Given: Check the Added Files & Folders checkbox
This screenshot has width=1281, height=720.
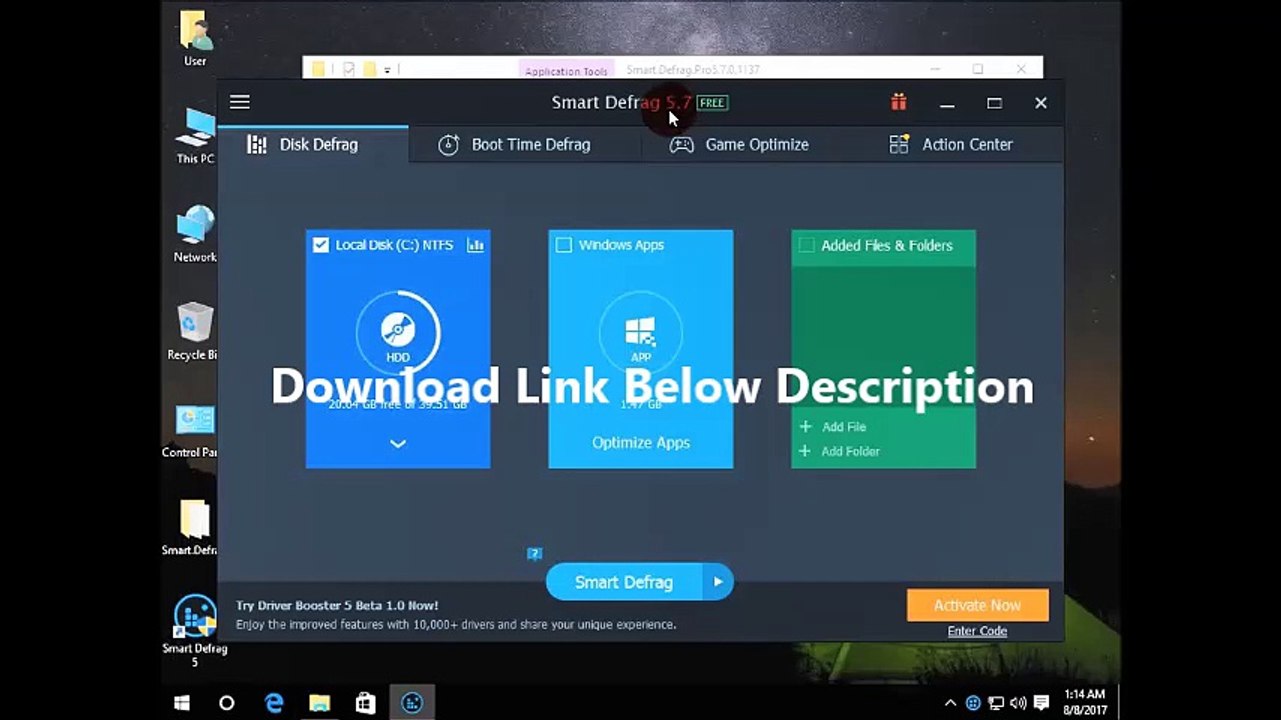Looking at the screenshot, I should pyautogui.click(x=807, y=245).
